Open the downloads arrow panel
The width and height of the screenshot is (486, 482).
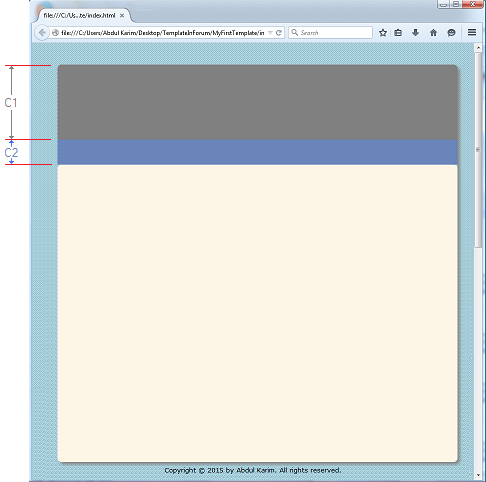click(x=415, y=33)
